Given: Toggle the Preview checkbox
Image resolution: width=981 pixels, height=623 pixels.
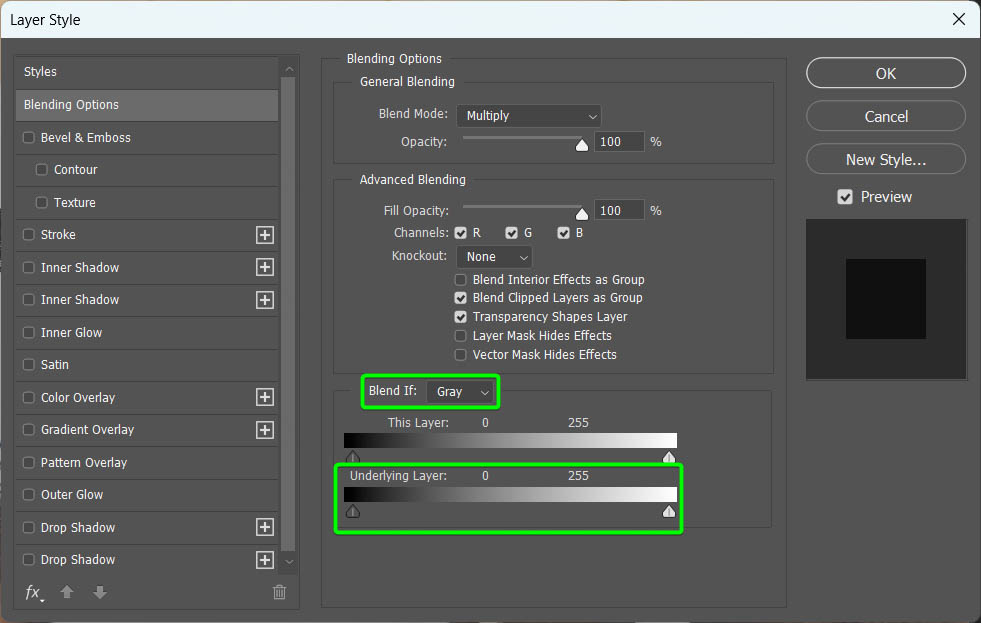Looking at the screenshot, I should pos(845,197).
